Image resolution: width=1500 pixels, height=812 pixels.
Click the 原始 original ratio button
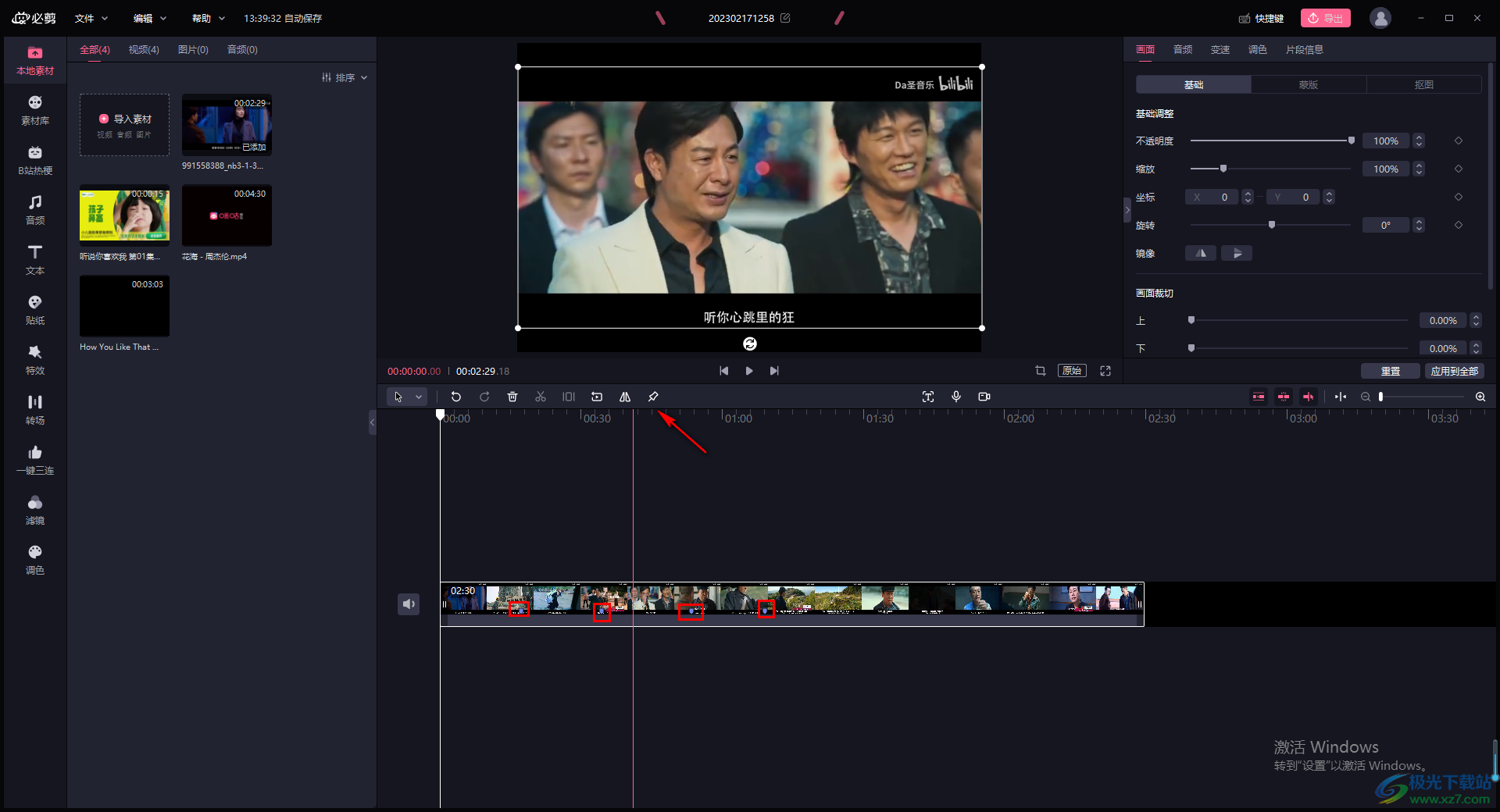point(1072,371)
